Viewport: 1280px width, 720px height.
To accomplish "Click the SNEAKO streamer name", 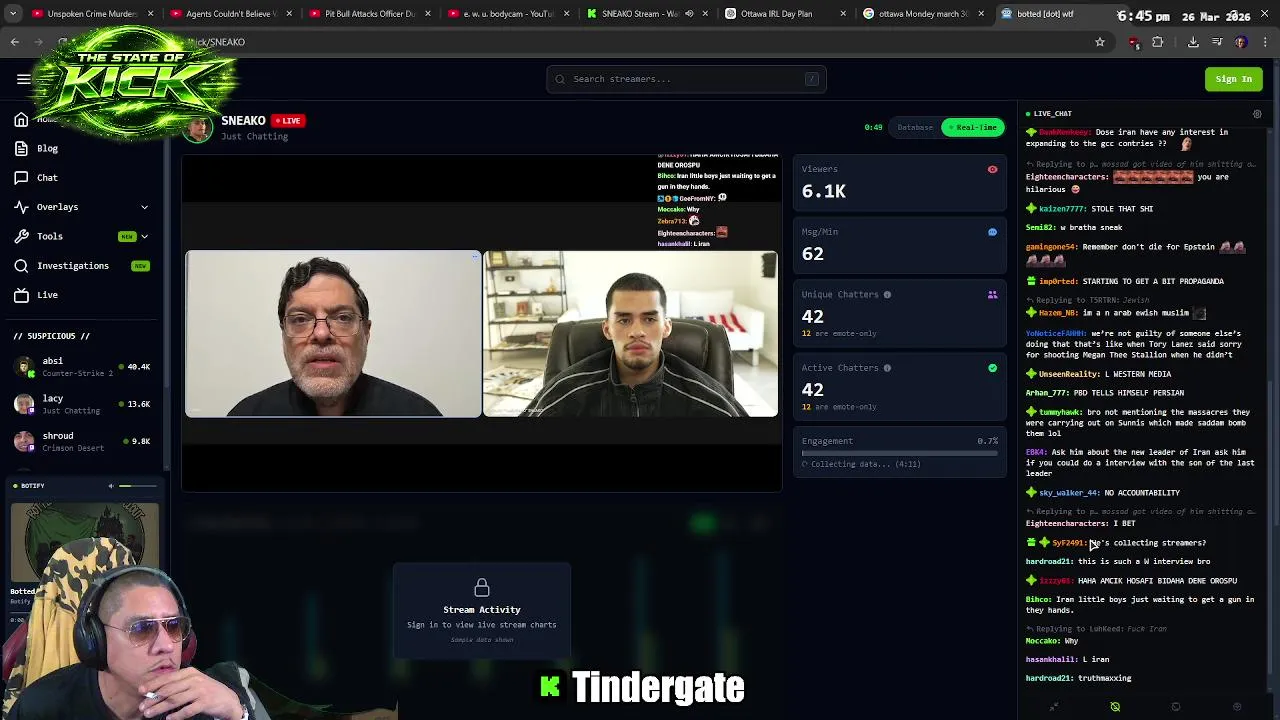I will [243, 120].
